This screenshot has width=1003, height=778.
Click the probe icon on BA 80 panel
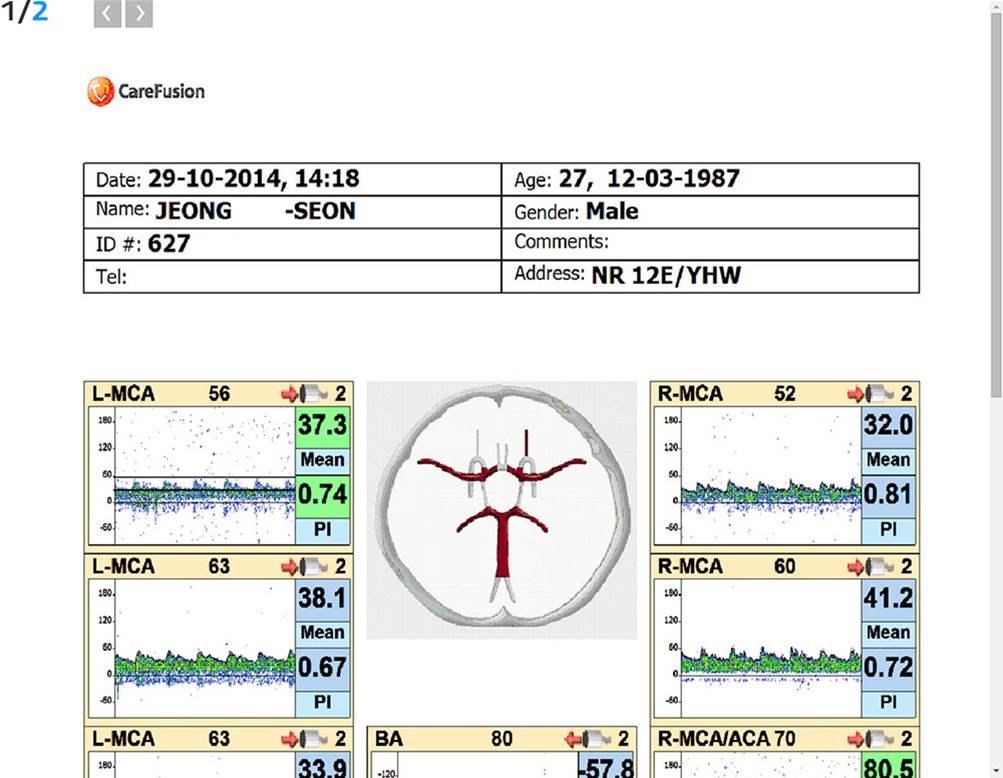588,739
